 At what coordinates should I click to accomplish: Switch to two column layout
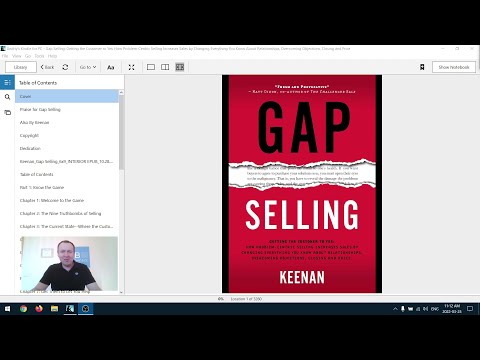click(165, 67)
